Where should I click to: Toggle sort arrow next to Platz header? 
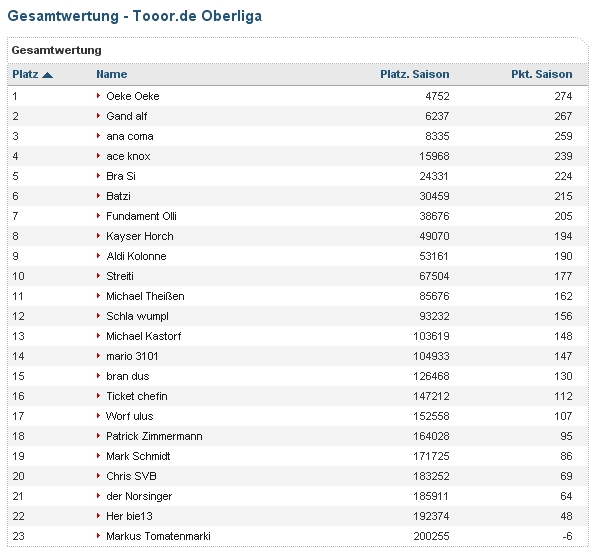click(x=48, y=74)
